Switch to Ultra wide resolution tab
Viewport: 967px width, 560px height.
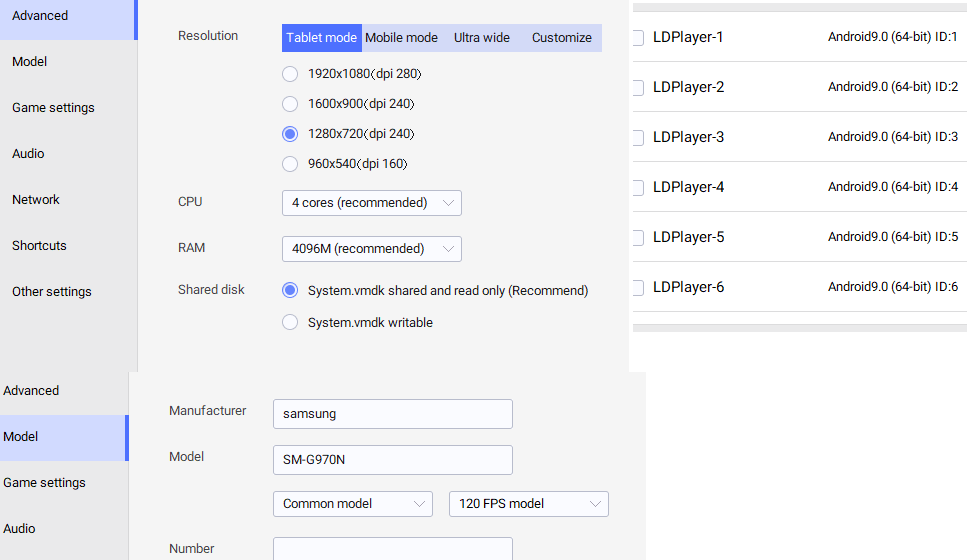tap(482, 38)
